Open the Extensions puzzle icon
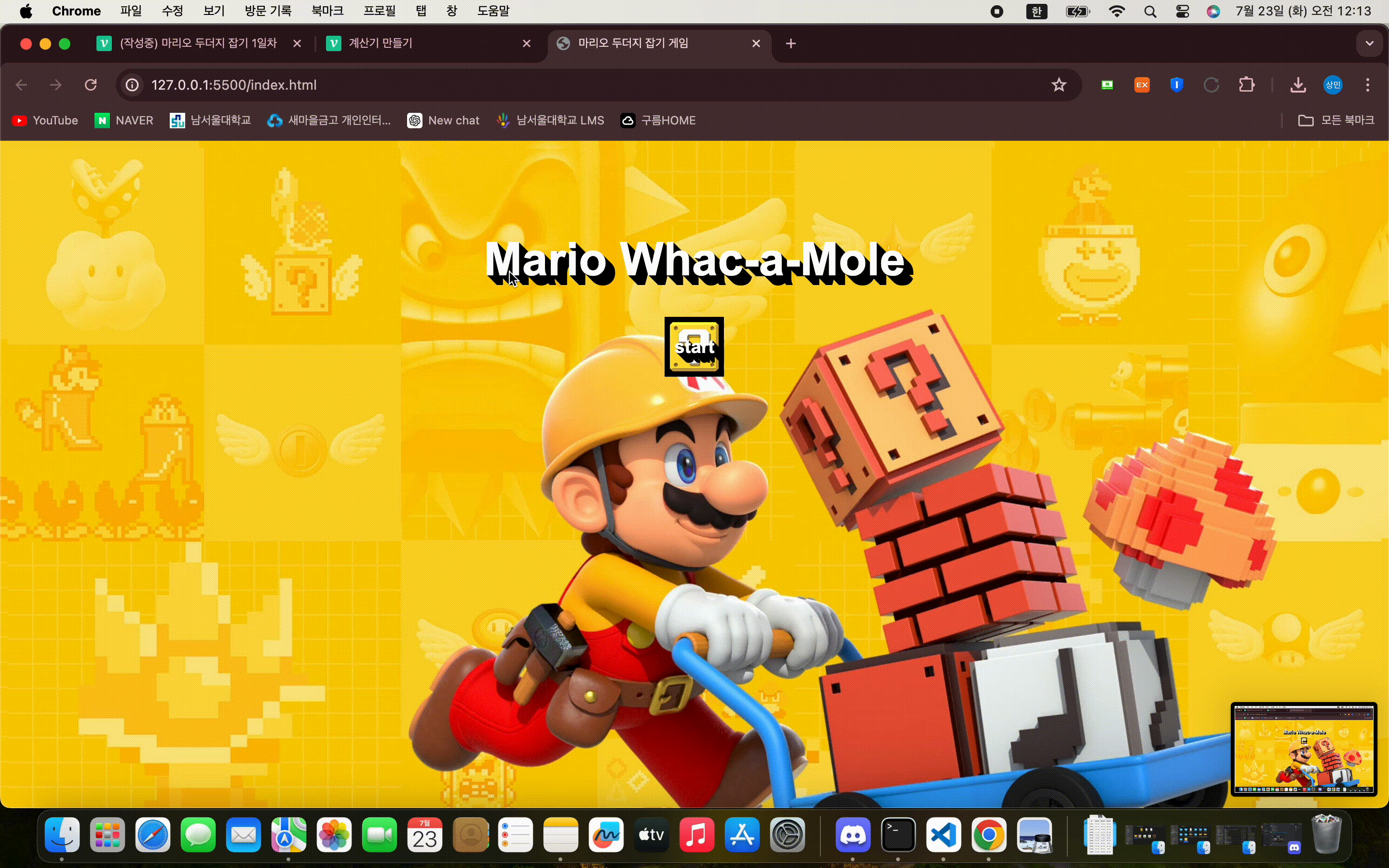Screen dimensions: 1389x868 point(1247,85)
